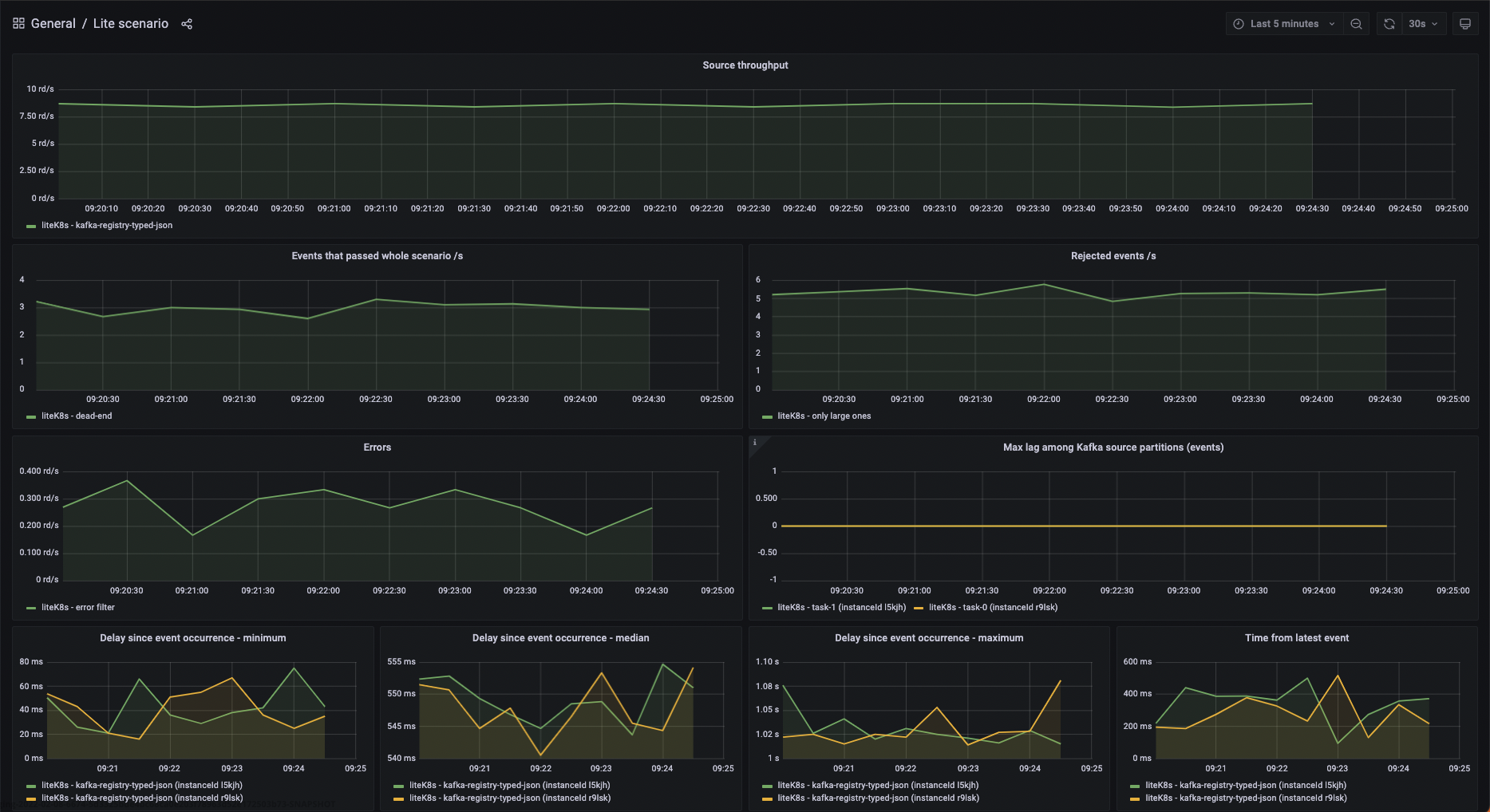This screenshot has width=1490, height=812.
Task: Open the Errors panel title menu
Action: [x=377, y=447]
